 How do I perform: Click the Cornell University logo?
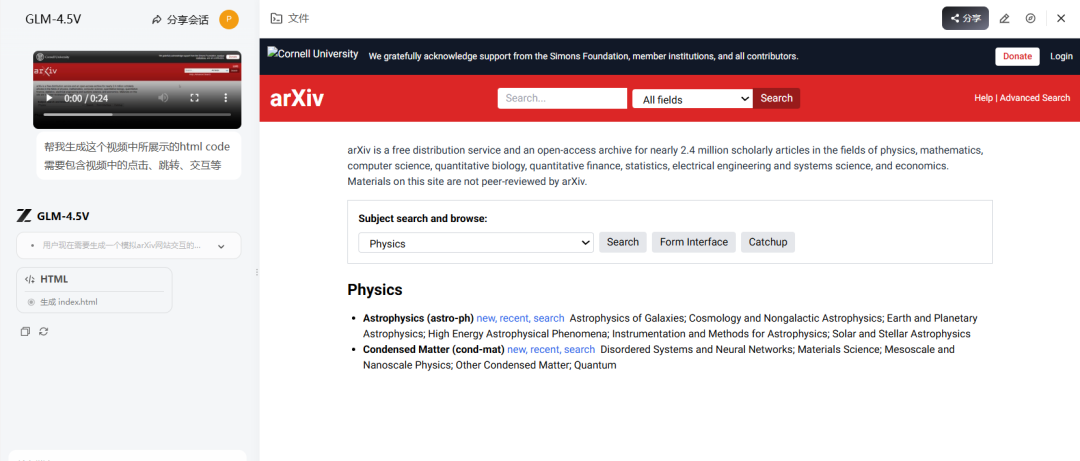(313, 53)
